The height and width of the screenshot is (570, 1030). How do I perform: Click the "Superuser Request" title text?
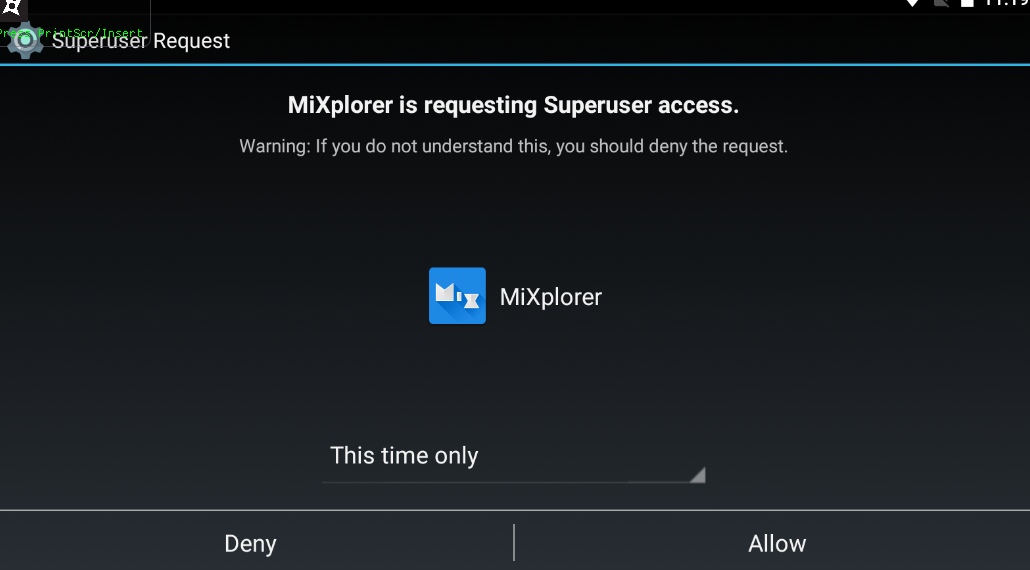[x=141, y=41]
